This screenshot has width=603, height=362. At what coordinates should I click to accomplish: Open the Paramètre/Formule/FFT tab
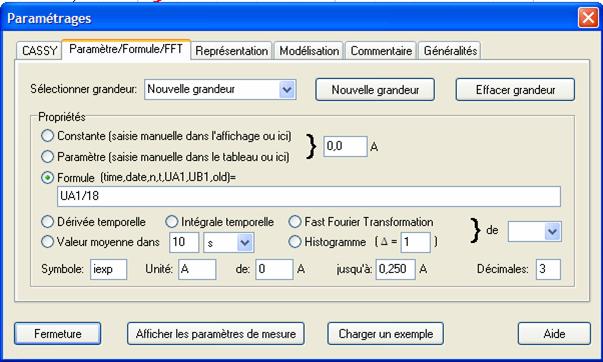pyautogui.click(x=126, y=49)
